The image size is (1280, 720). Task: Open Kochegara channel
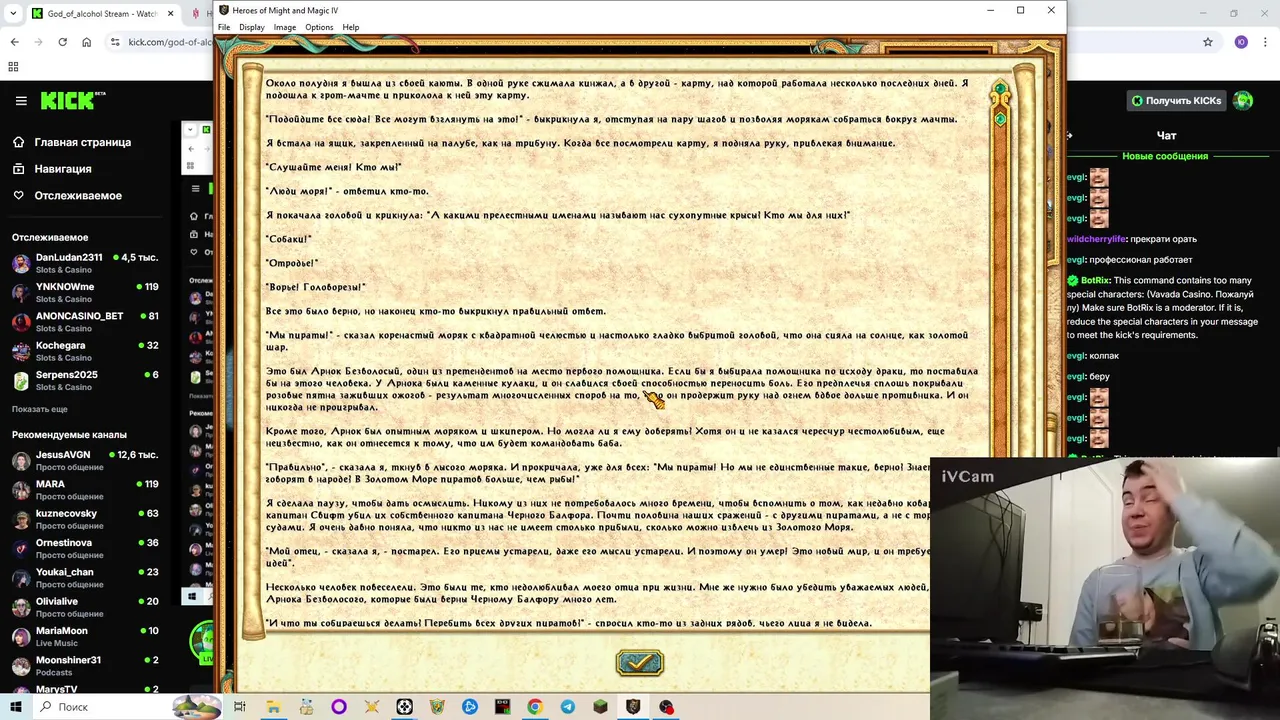[x=85, y=351]
